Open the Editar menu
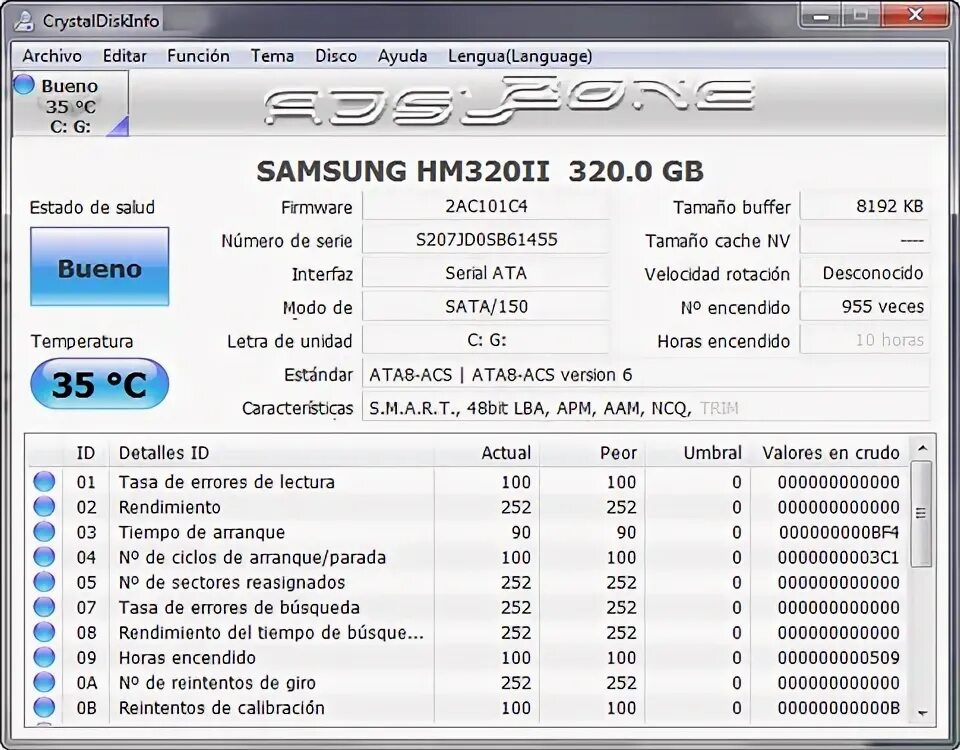Screen dimensions: 960x750 [125, 56]
